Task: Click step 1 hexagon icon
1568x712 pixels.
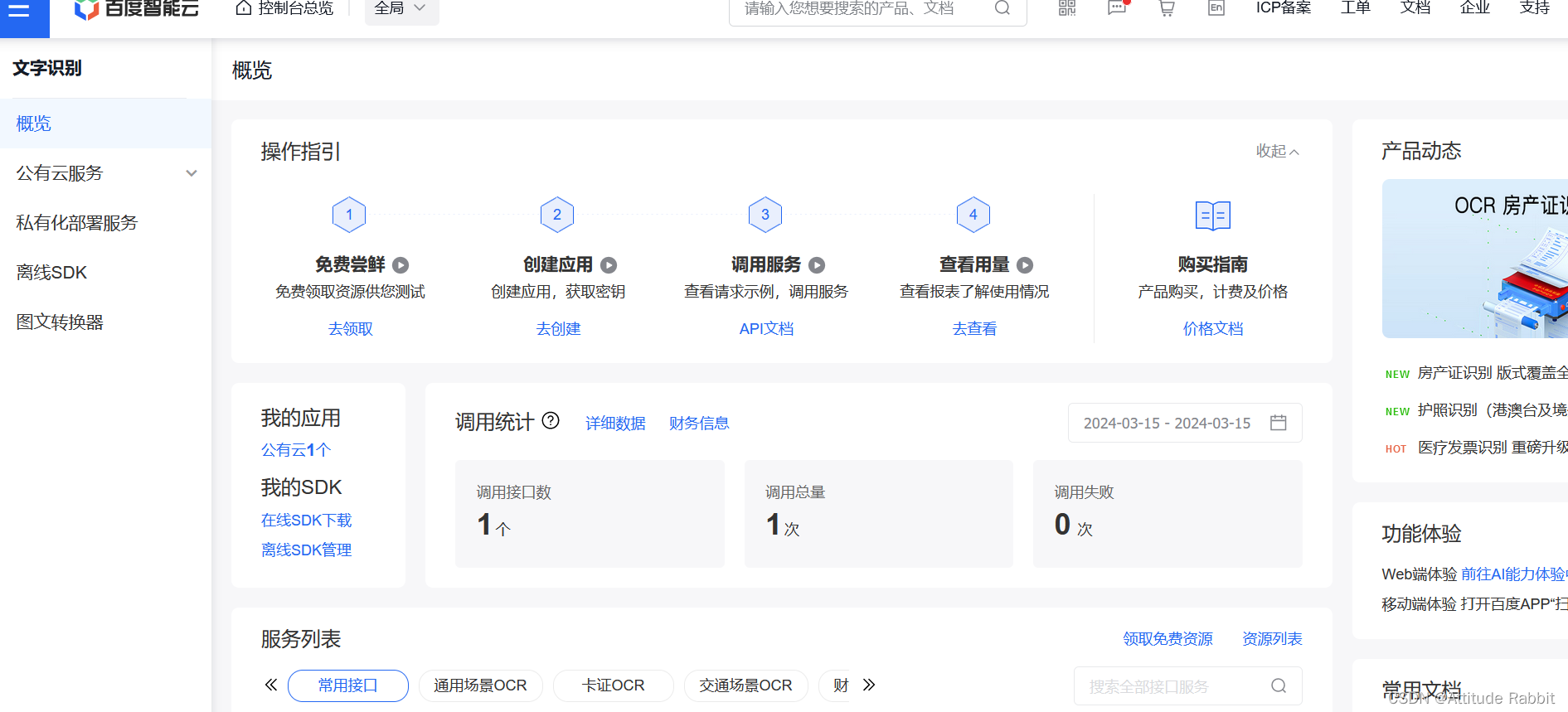Action: click(349, 215)
